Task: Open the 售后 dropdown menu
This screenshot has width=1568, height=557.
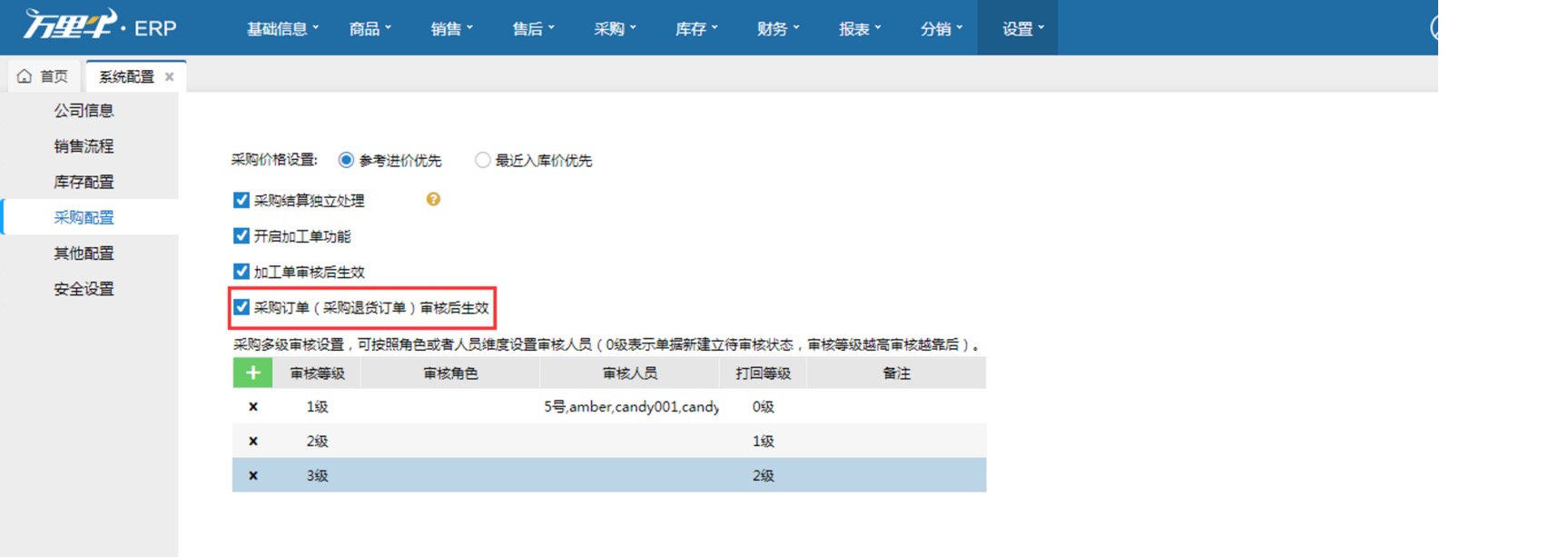Action: 533,28
